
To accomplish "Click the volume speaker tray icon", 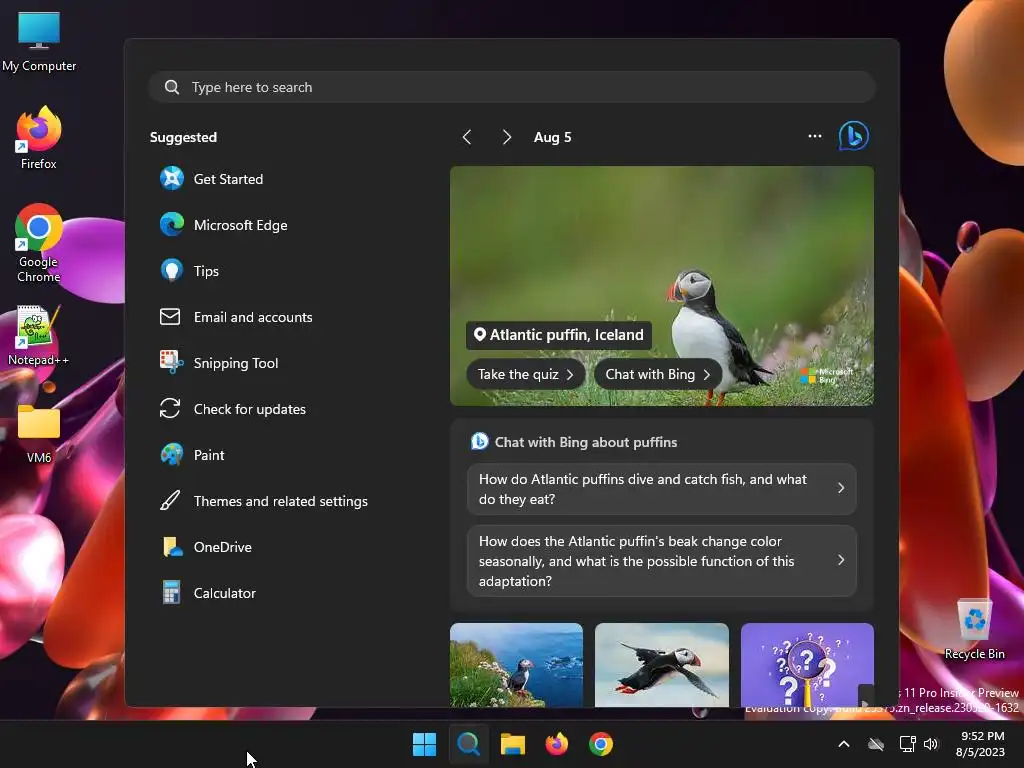I will (931, 744).
